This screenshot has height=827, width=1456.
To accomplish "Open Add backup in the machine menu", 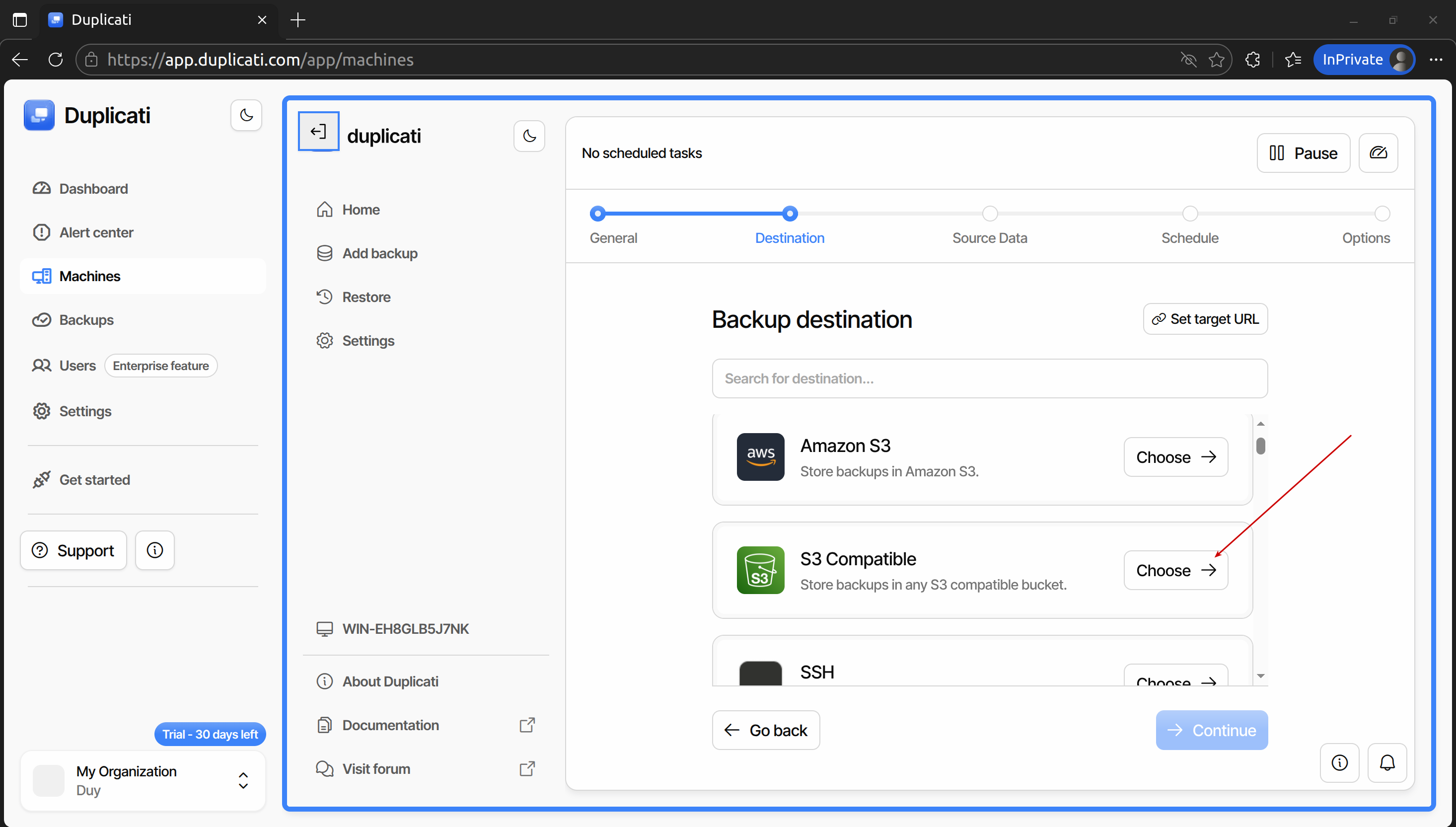I will [379, 253].
